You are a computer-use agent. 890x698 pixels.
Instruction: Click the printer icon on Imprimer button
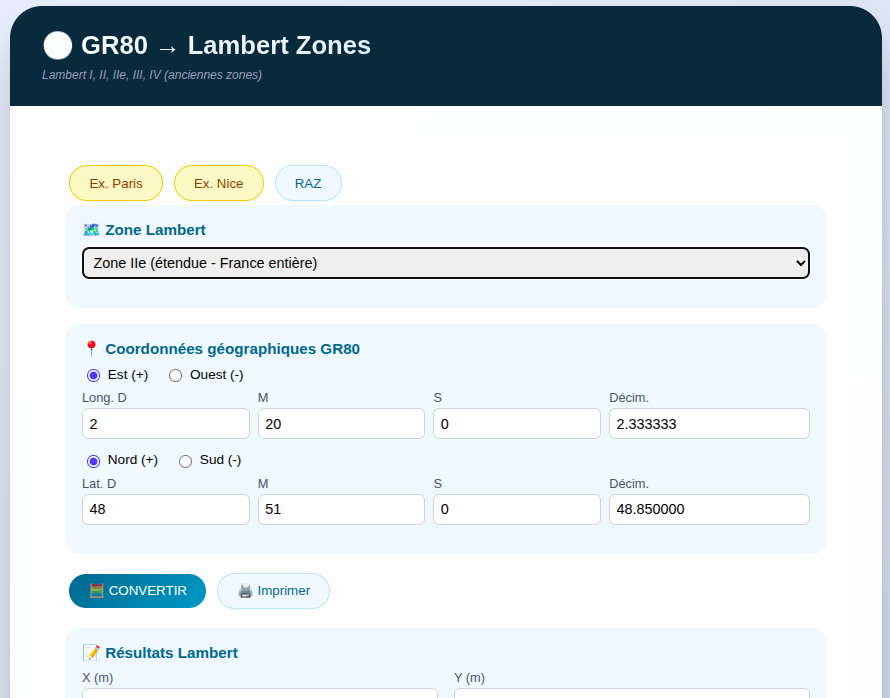coord(245,591)
